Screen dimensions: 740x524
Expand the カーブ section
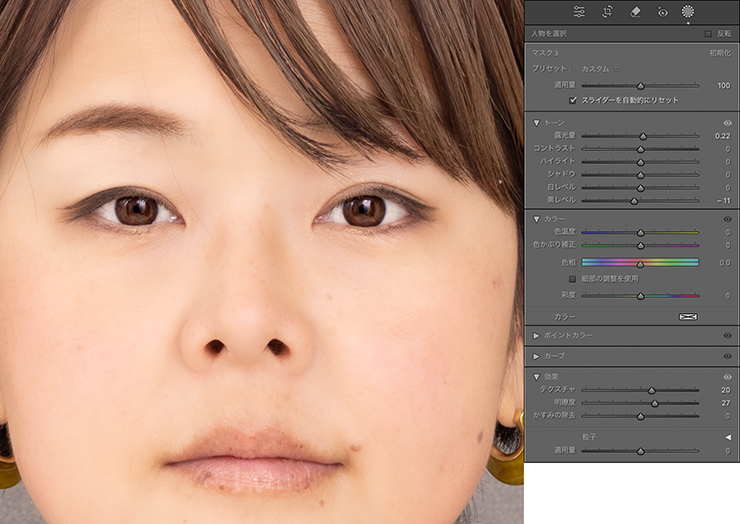tap(536, 356)
